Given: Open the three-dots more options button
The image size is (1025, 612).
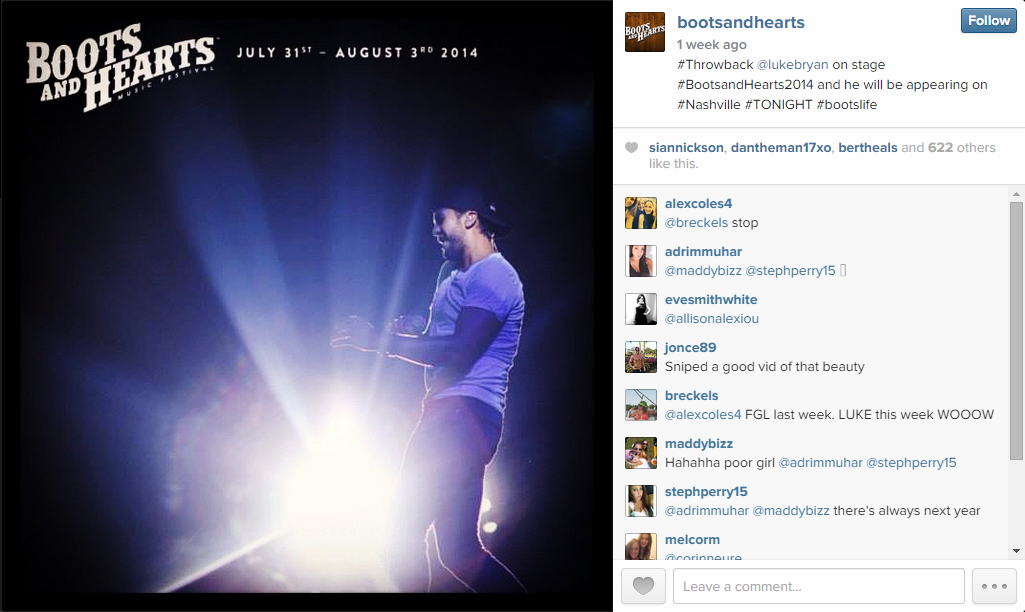Looking at the screenshot, I should (994, 586).
